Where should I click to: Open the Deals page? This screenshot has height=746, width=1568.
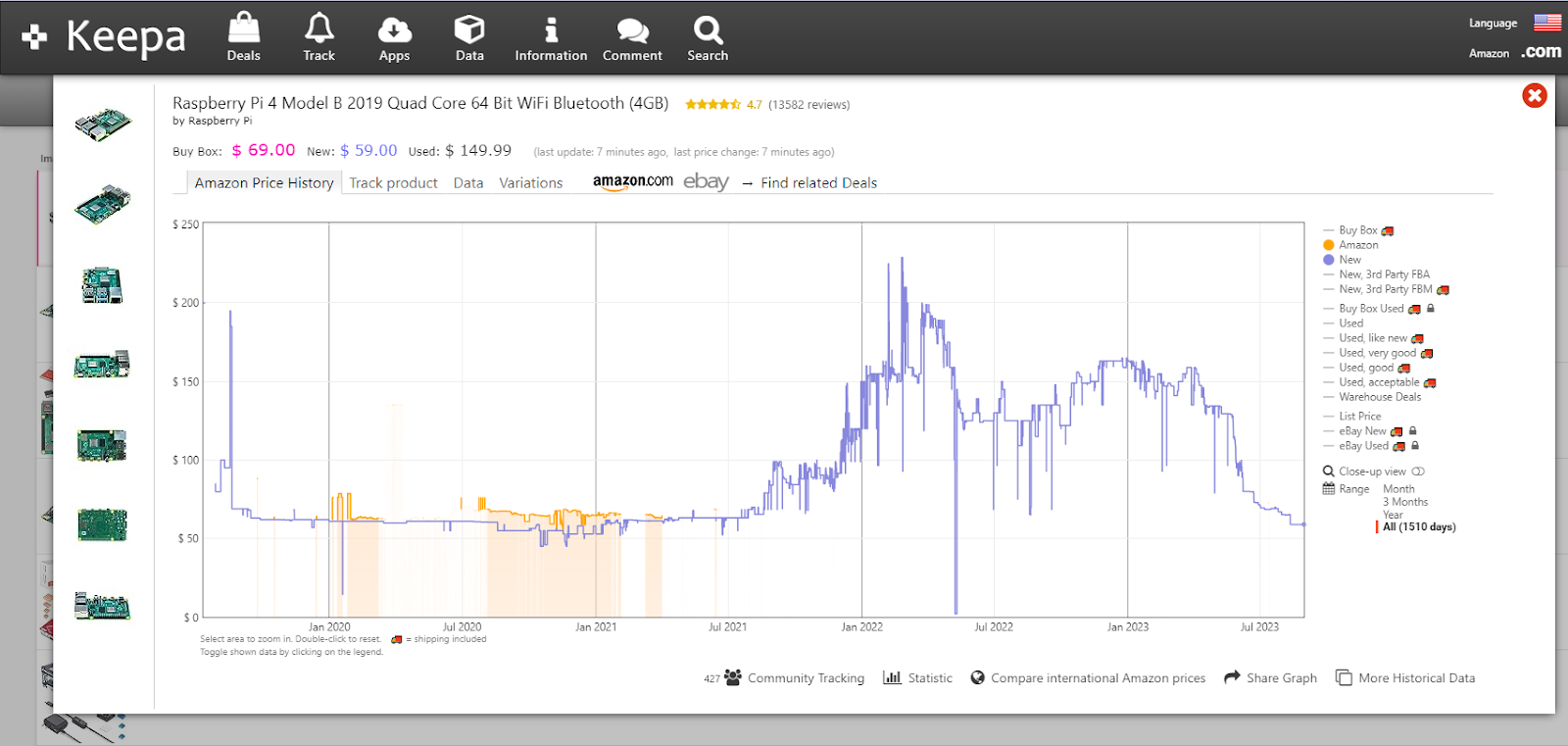(x=244, y=37)
